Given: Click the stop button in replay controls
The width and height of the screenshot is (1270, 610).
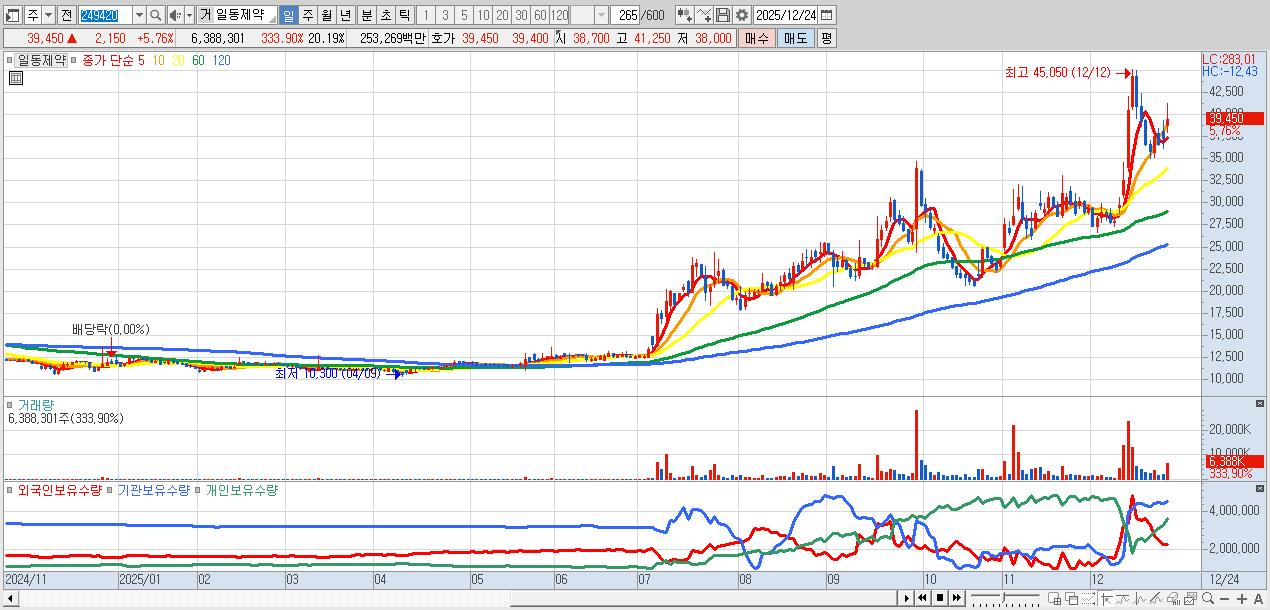Looking at the screenshot, I should [939, 598].
